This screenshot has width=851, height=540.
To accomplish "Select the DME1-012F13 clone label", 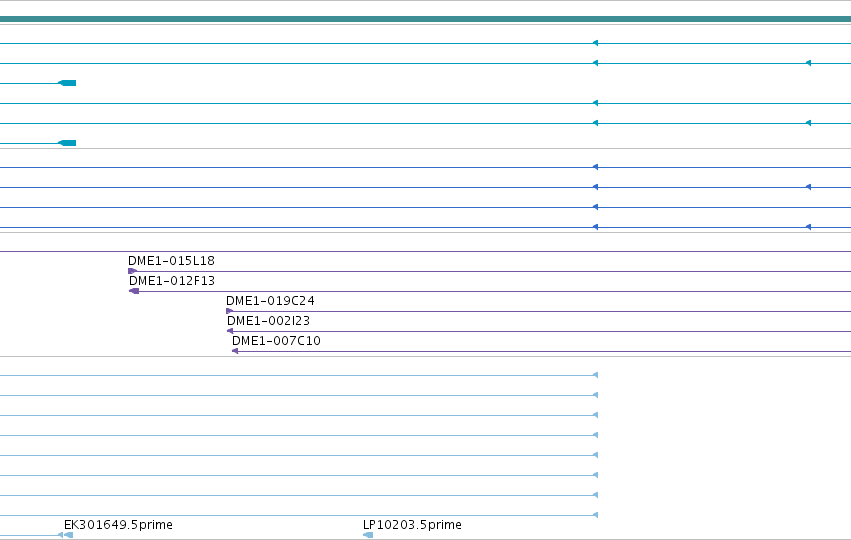I will click(x=172, y=281).
